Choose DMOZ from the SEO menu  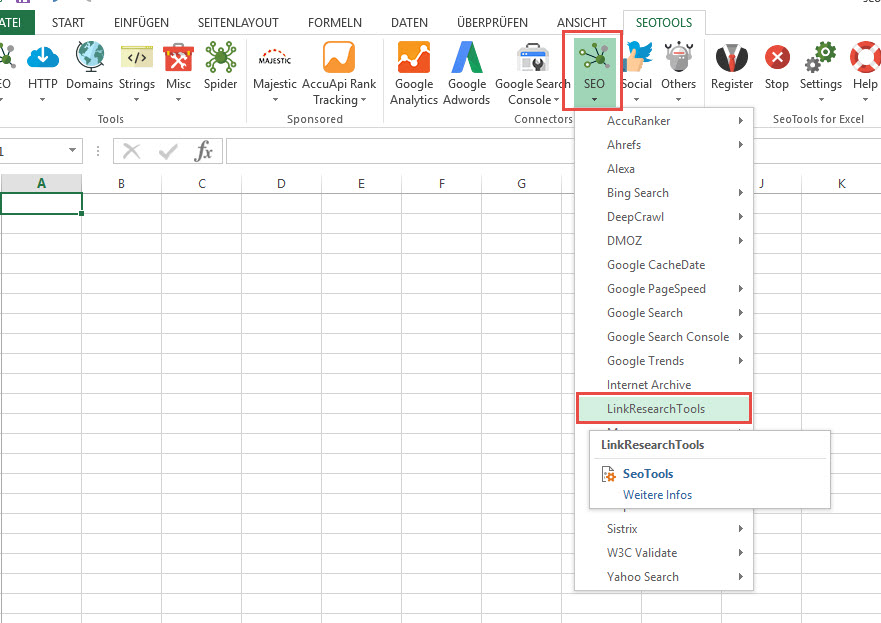click(x=665, y=241)
